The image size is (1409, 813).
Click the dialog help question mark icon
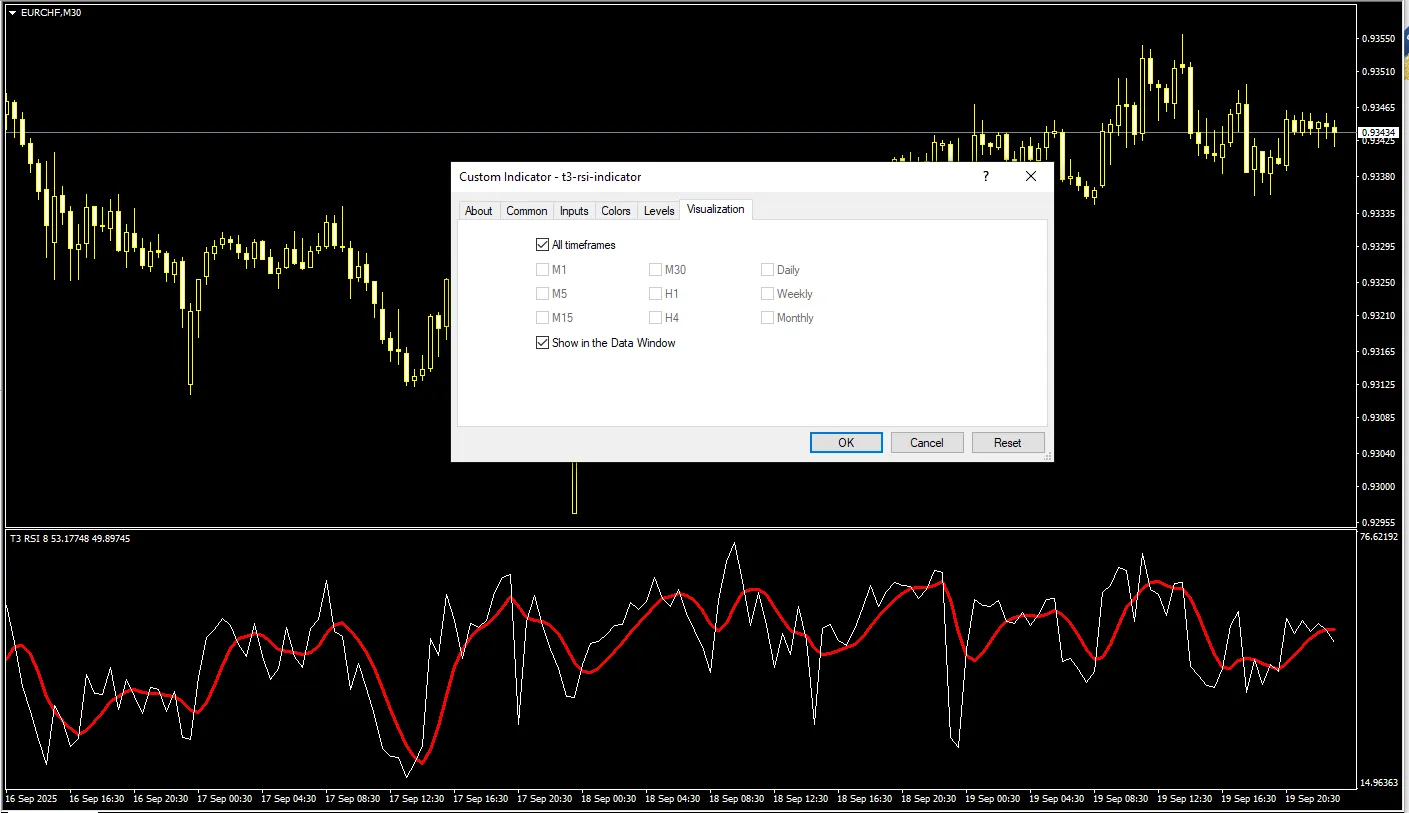(x=985, y=176)
